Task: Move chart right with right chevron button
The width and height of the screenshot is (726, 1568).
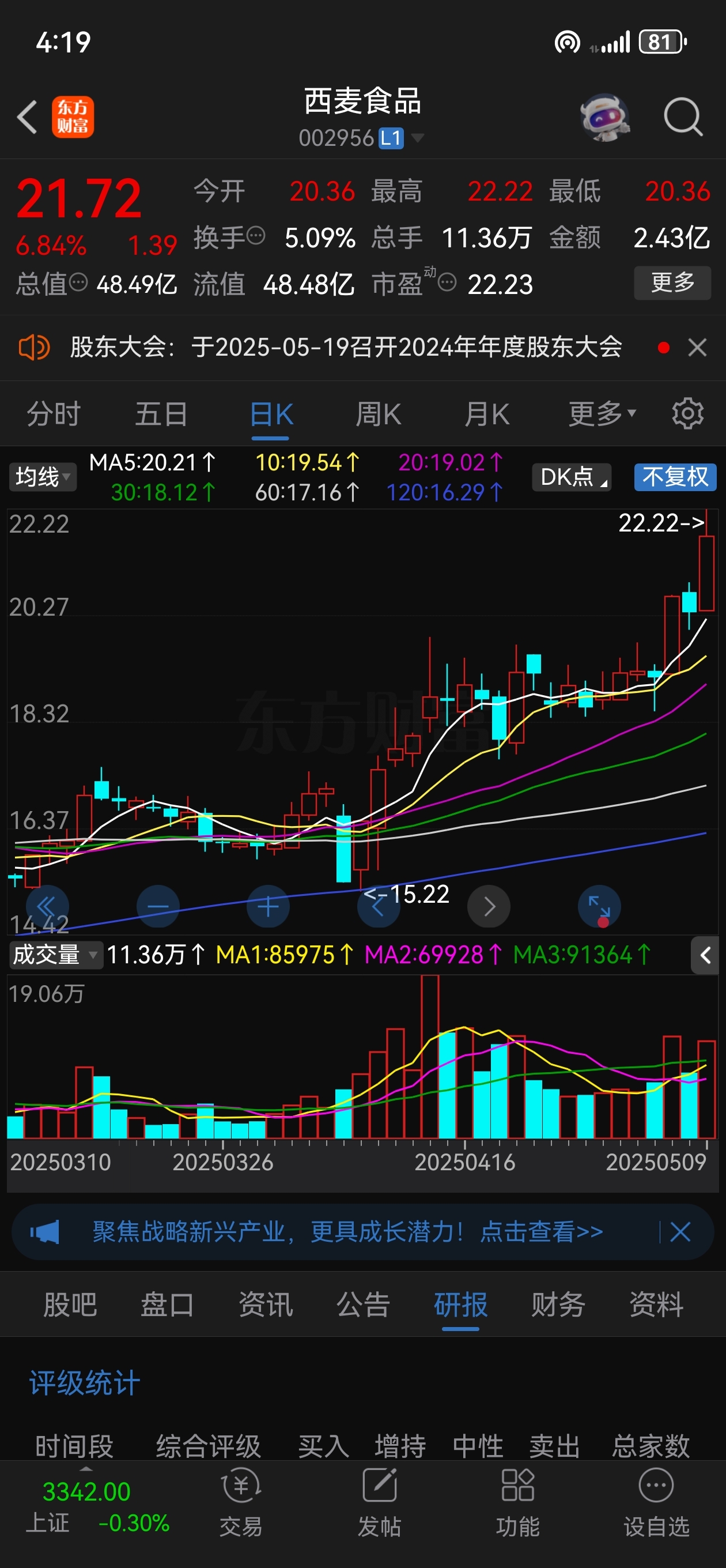Action: (489, 906)
